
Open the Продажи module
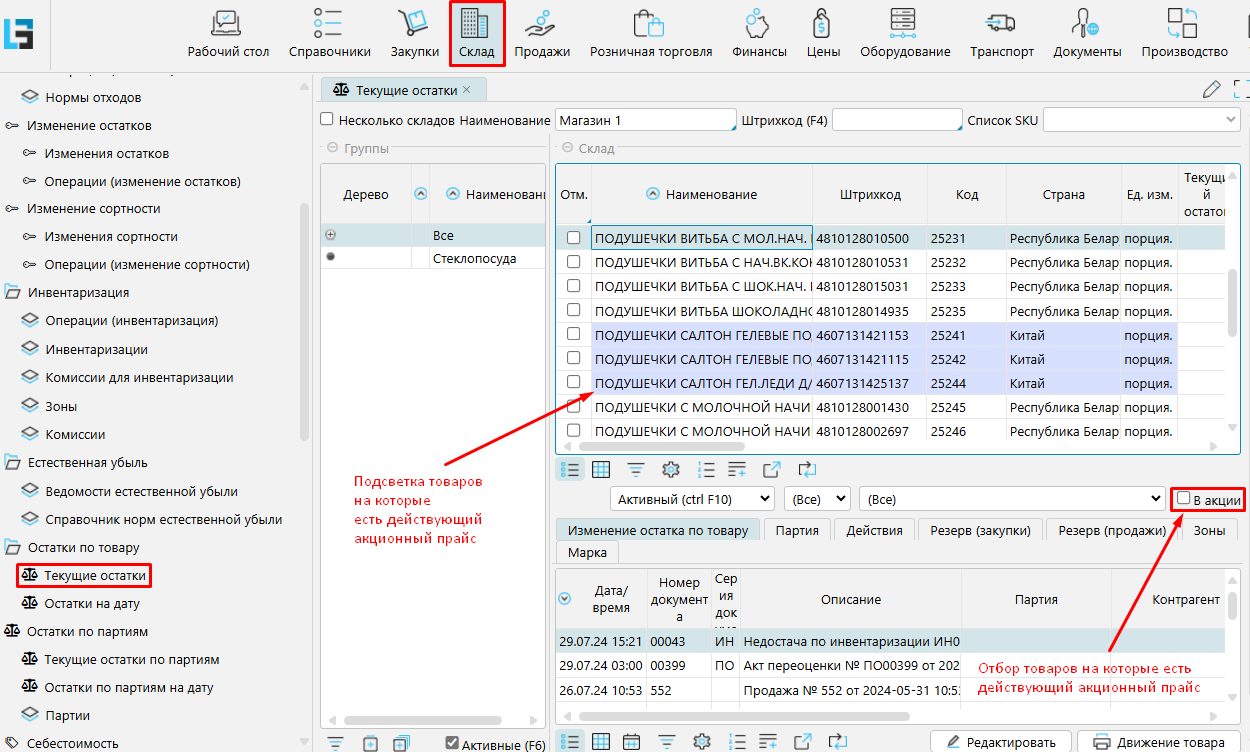[542, 33]
